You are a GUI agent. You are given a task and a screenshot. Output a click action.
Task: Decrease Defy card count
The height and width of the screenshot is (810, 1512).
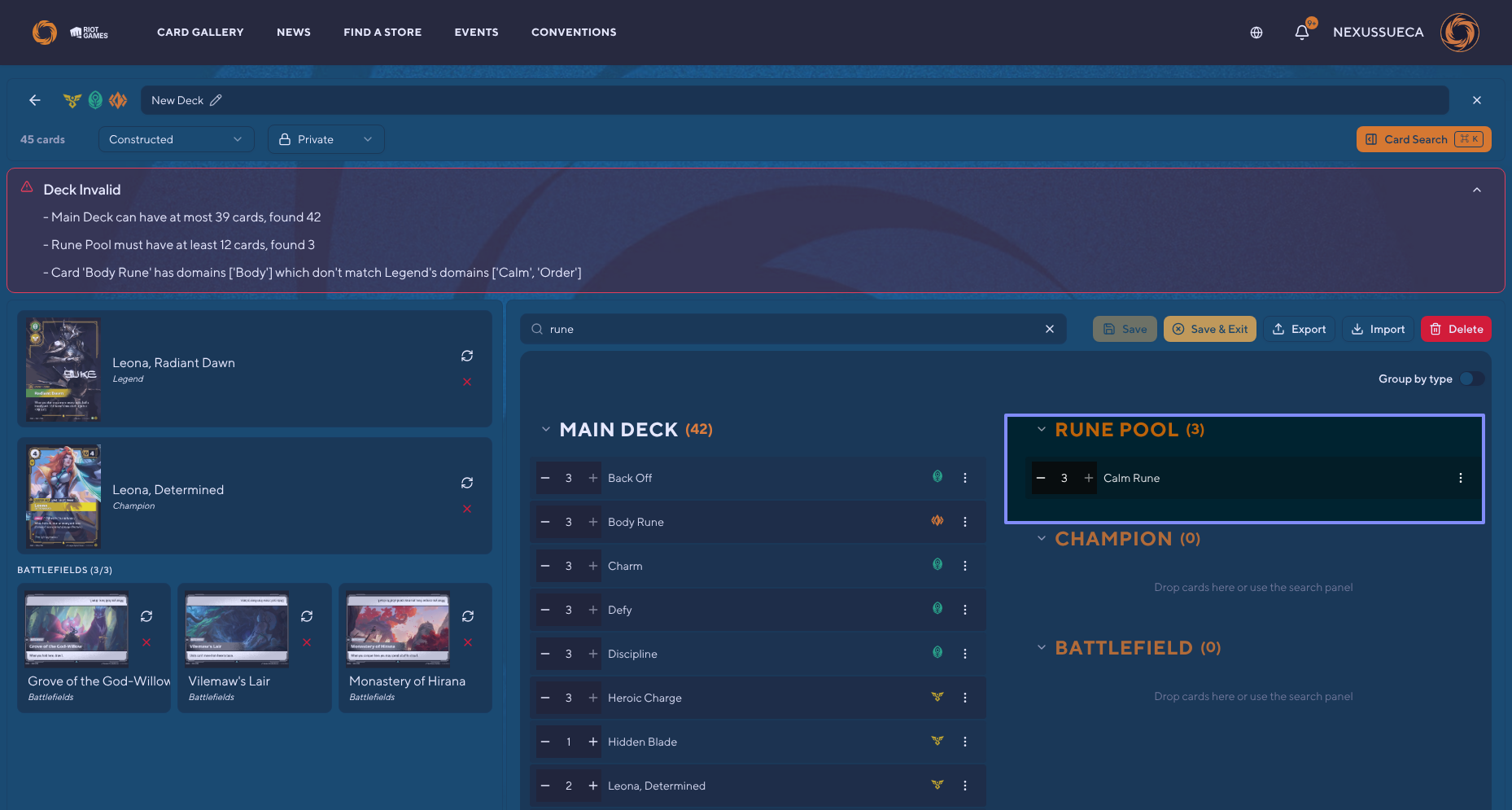coord(545,610)
